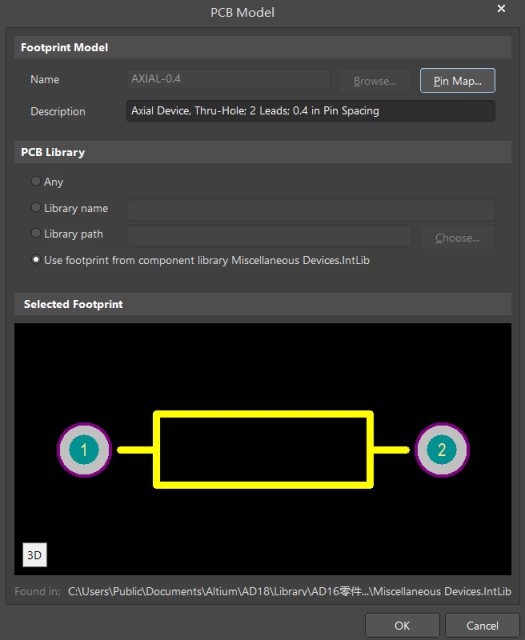
Task: Click the Browse footprint button
Action: coord(375,81)
